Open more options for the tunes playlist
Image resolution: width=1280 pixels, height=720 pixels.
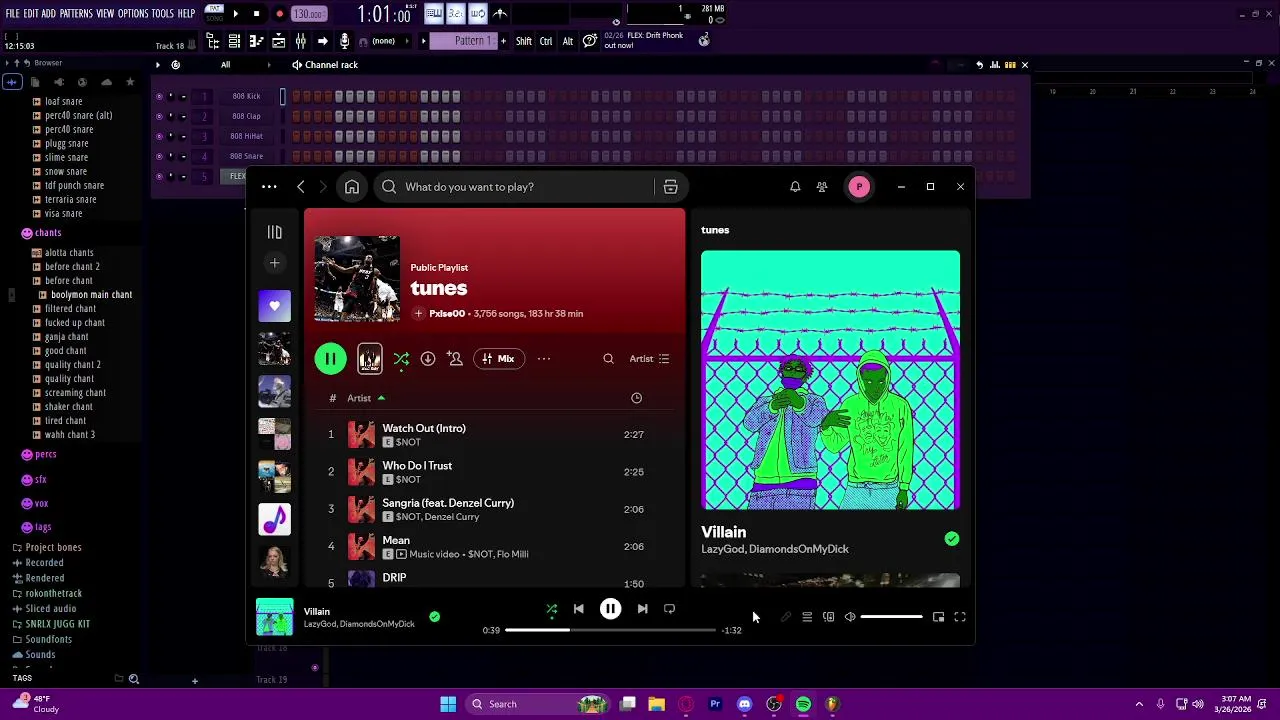[544, 358]
